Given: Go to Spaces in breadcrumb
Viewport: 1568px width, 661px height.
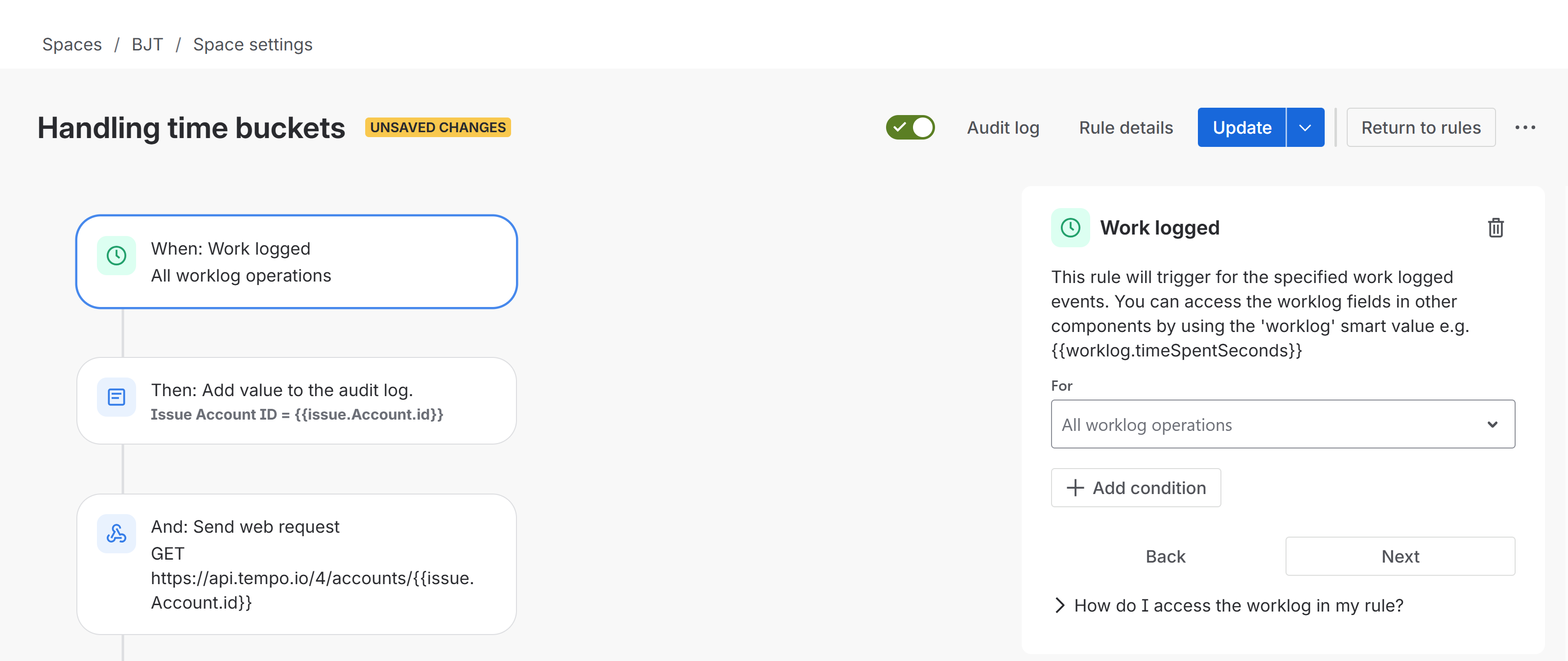Looking at the screenshot, I should (72, 45).
